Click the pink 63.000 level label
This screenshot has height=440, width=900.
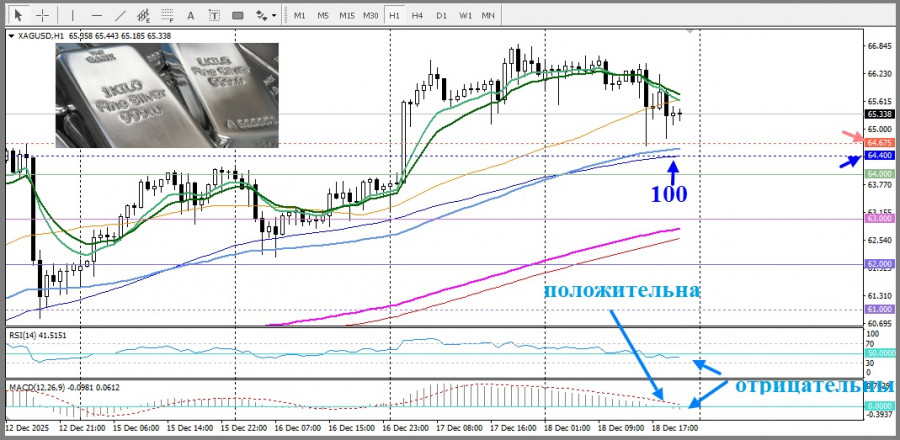[x=878, y=219]
